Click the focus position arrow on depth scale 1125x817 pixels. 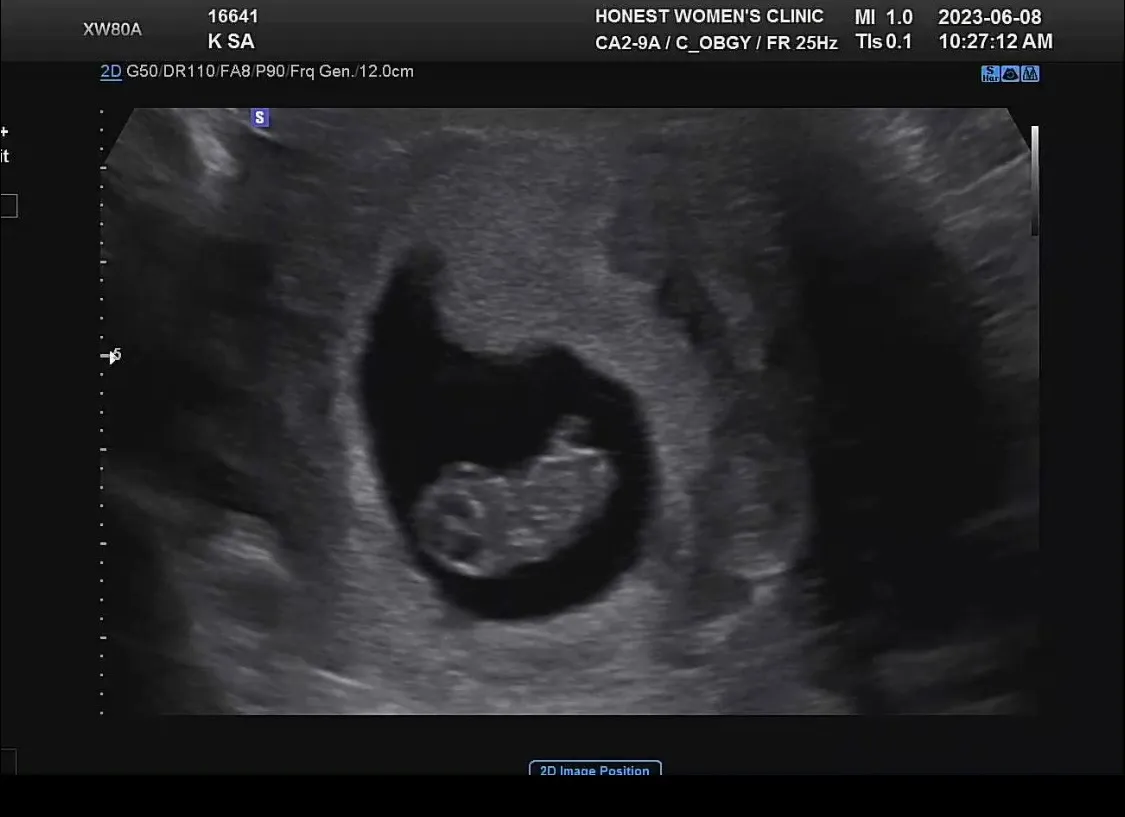111,355
